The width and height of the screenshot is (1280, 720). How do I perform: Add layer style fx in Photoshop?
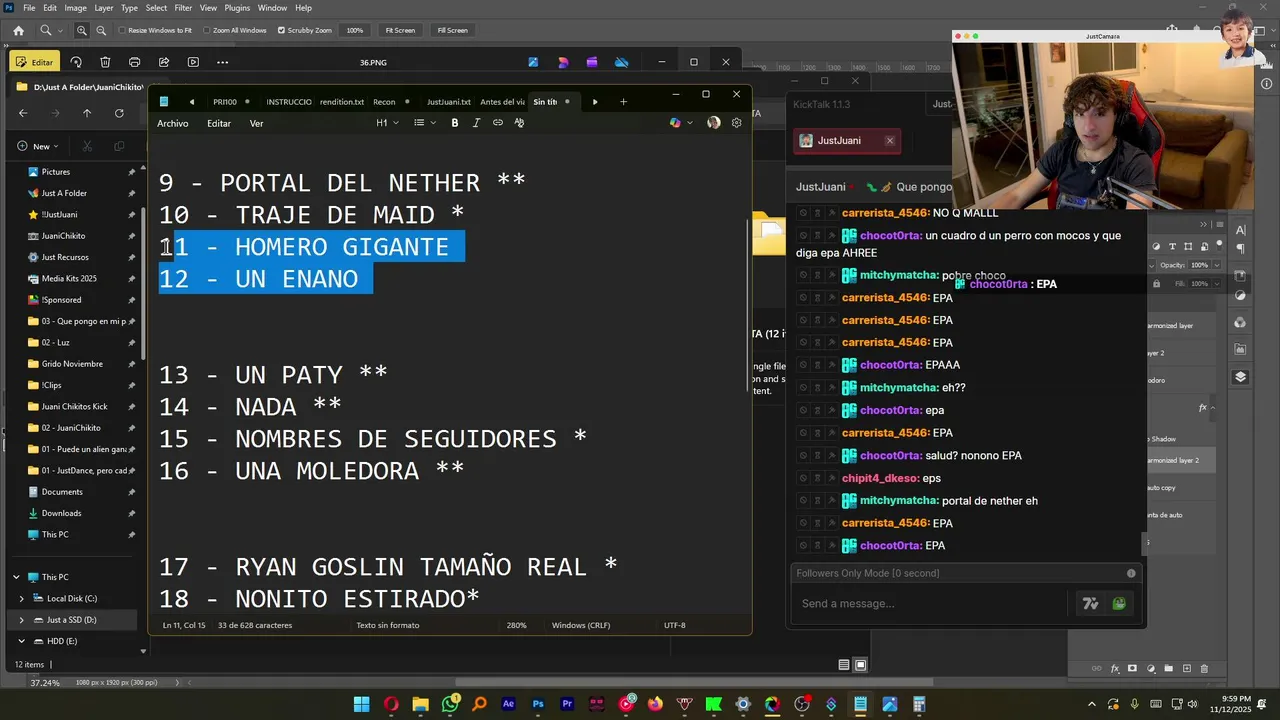(x=1115, y=668)
